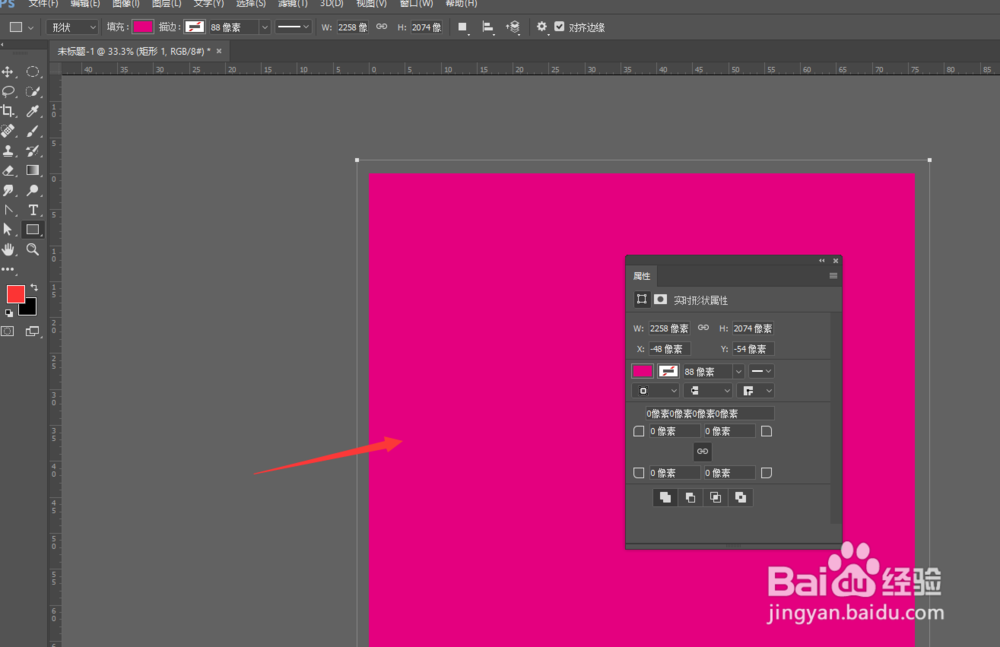Select the Rectangle shape tool

[33, 230]
